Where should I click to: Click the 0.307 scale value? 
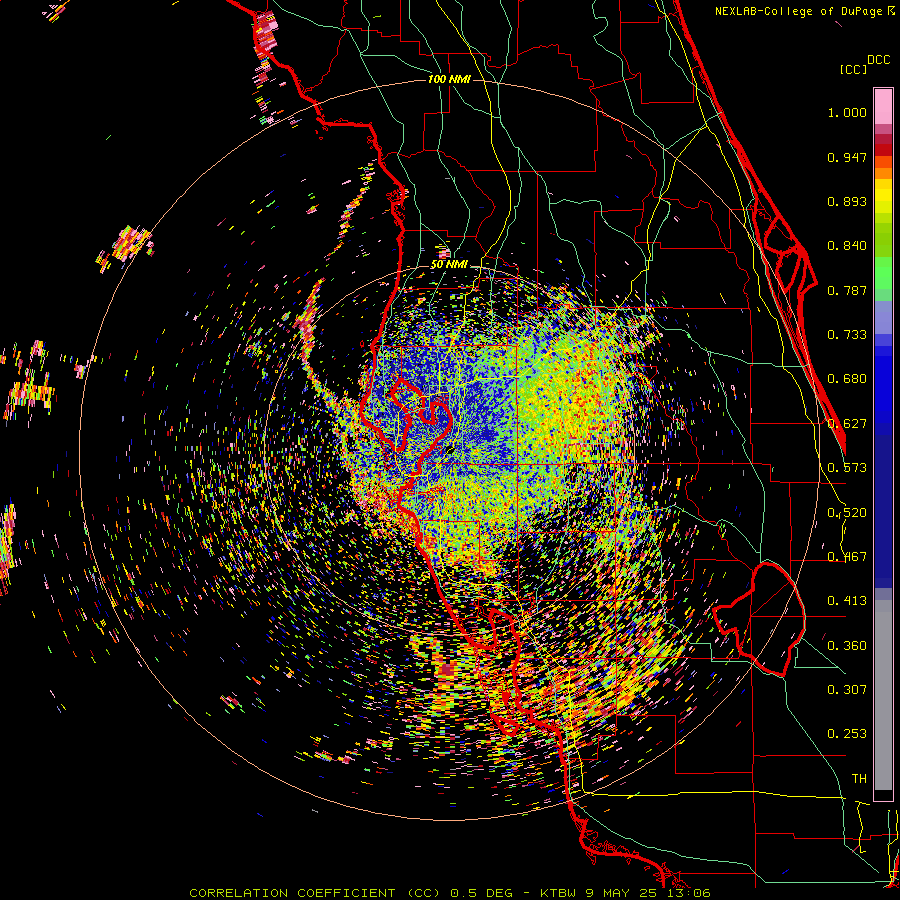(847, 689)
